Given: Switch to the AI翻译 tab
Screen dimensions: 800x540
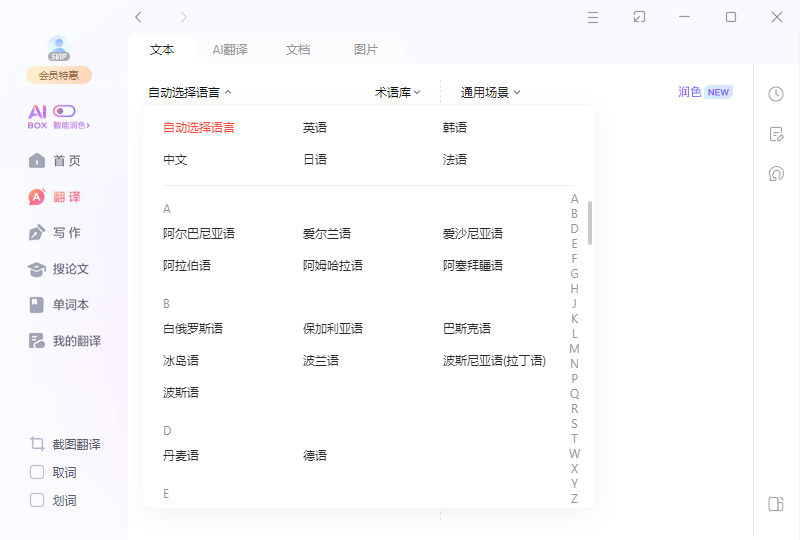Looking at the screenshot, I should [x=230, y=50].
